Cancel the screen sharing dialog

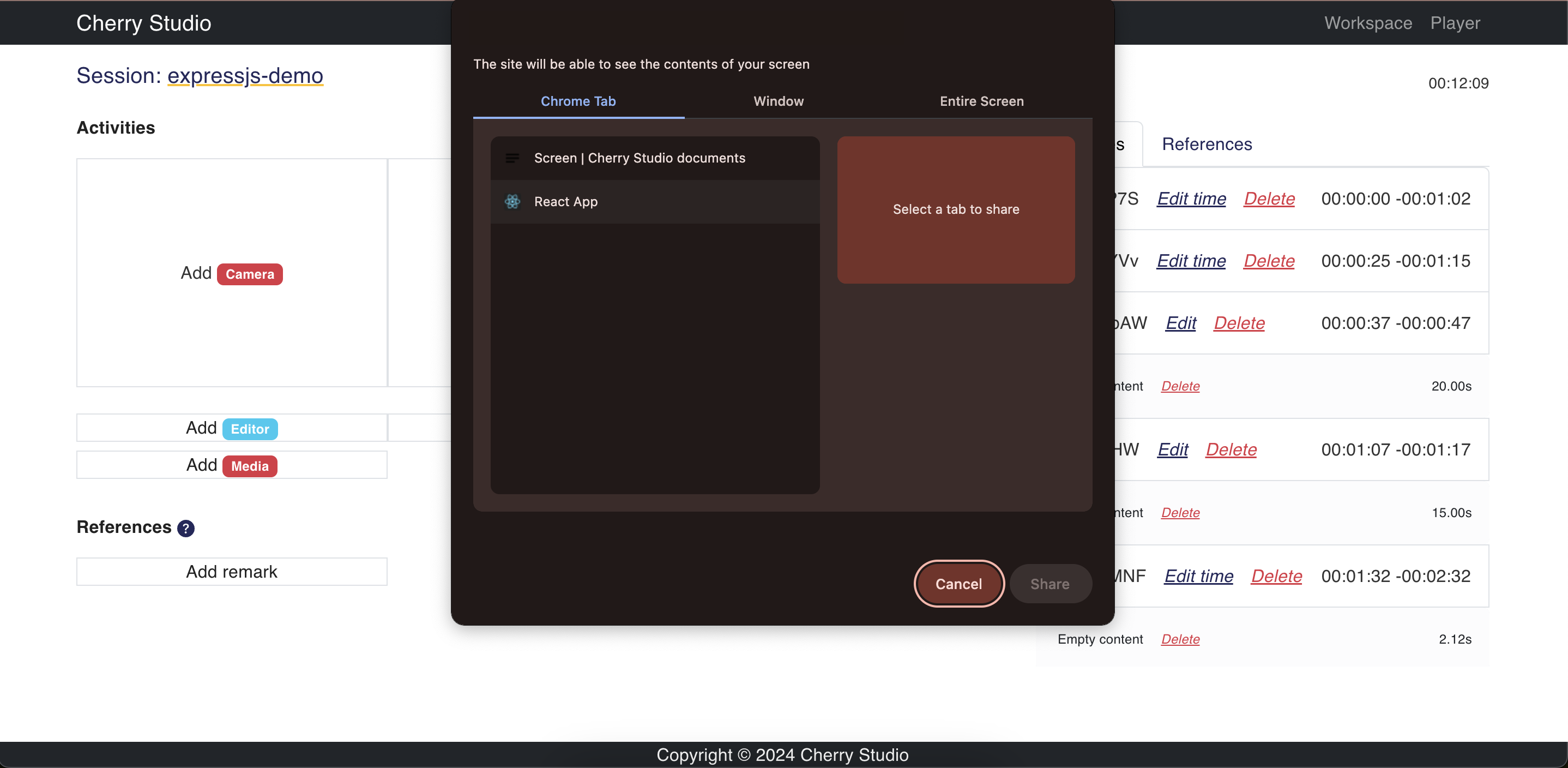[958, 584]
